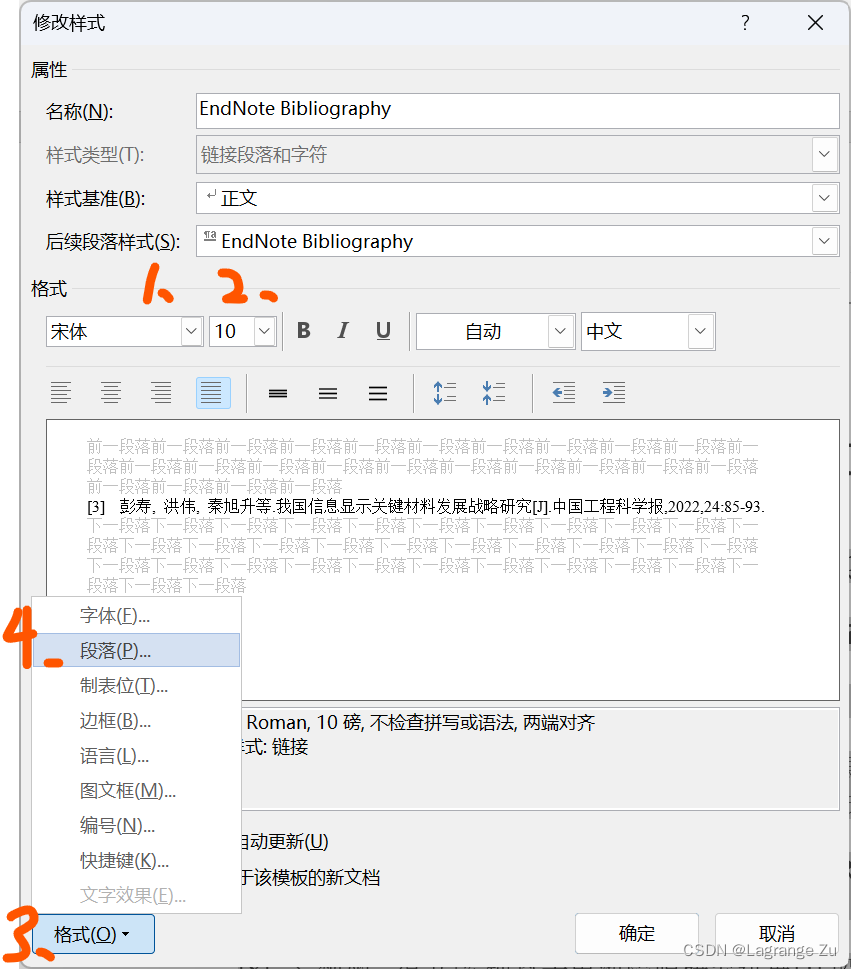
Task: Select 编号(N)... menu entry
Action: click(x=136, y=825)
